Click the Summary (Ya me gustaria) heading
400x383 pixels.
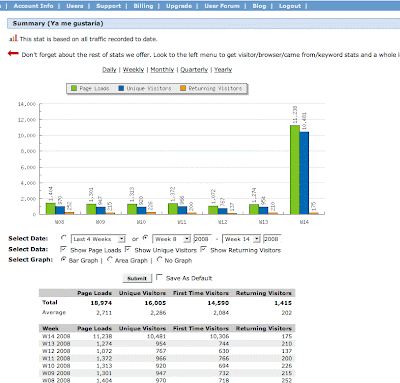click(x=58, y=23)
